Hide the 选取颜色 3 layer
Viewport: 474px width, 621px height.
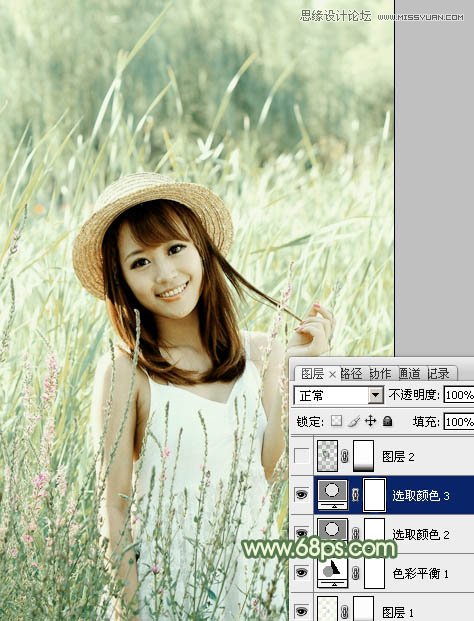pyautogui.click(x=302, y=495)
